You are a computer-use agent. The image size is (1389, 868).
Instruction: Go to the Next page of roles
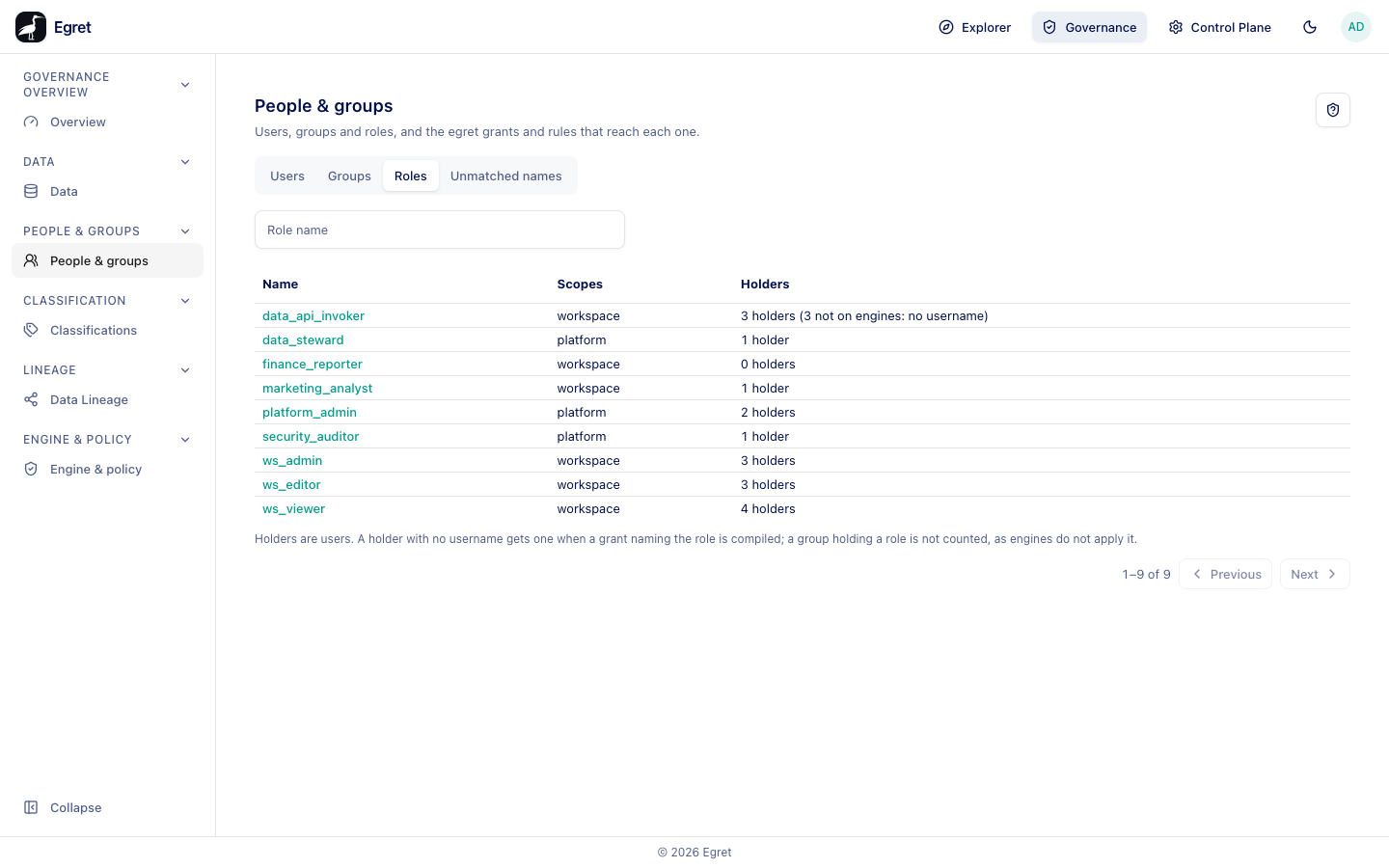coord(1315,574)
